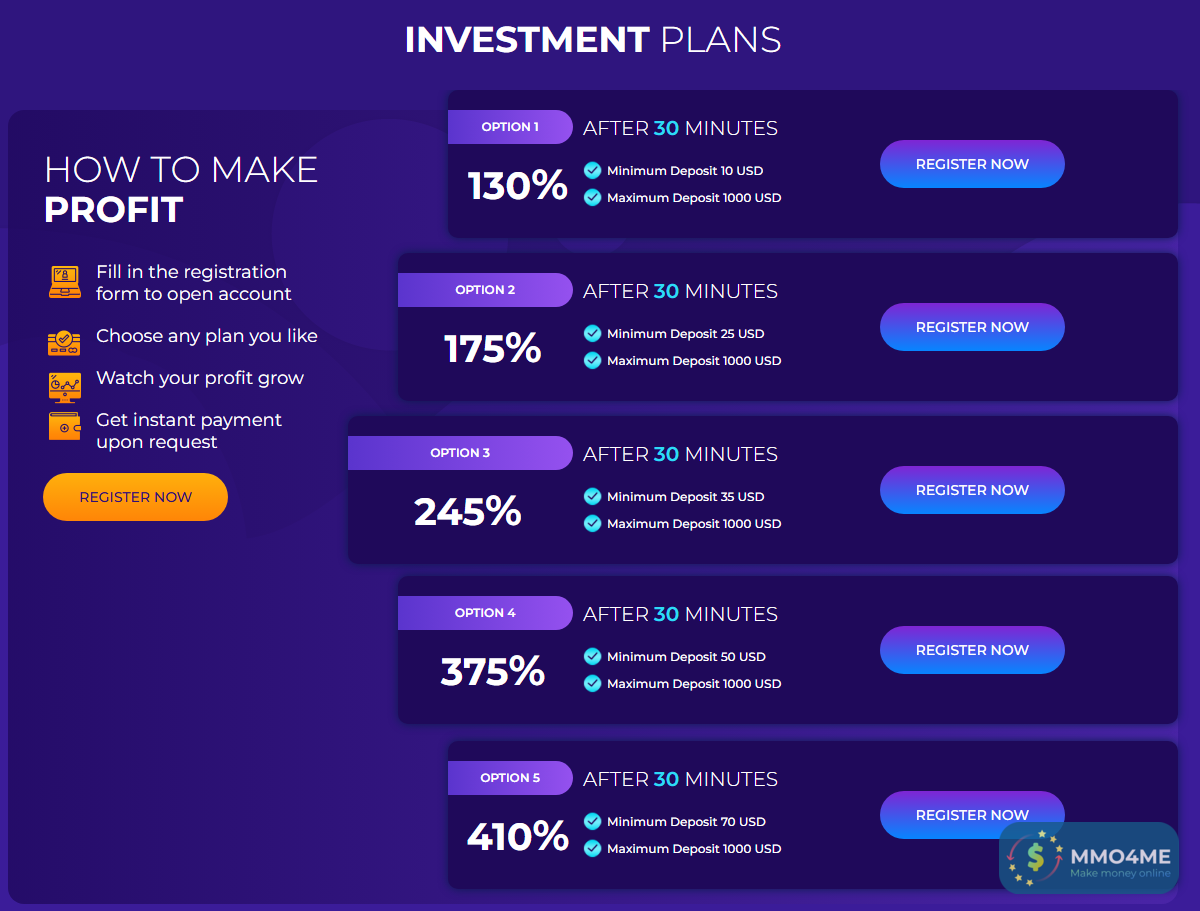Select the Option 1 plan label

[510, 127]
